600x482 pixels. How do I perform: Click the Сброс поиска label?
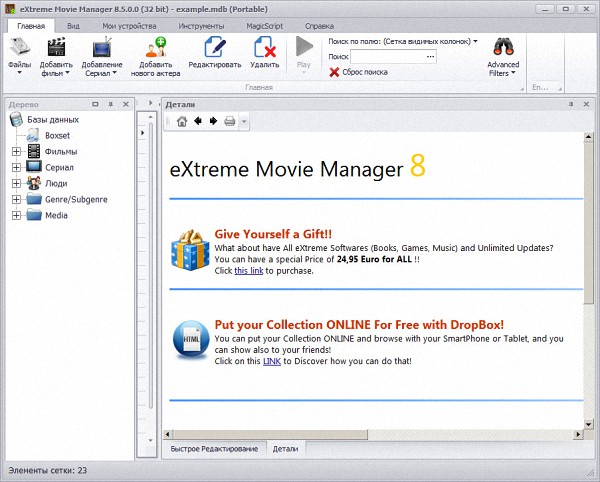coord(365,72)
